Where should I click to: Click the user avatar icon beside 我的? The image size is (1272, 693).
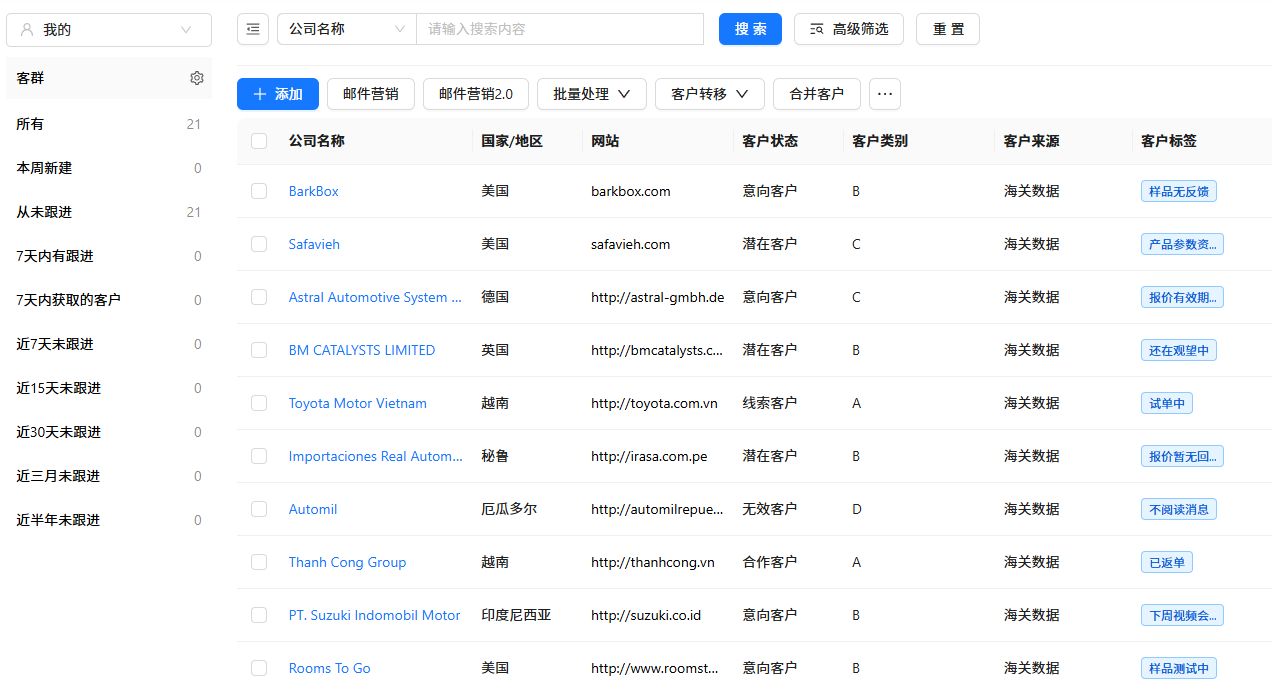[27, 30]
